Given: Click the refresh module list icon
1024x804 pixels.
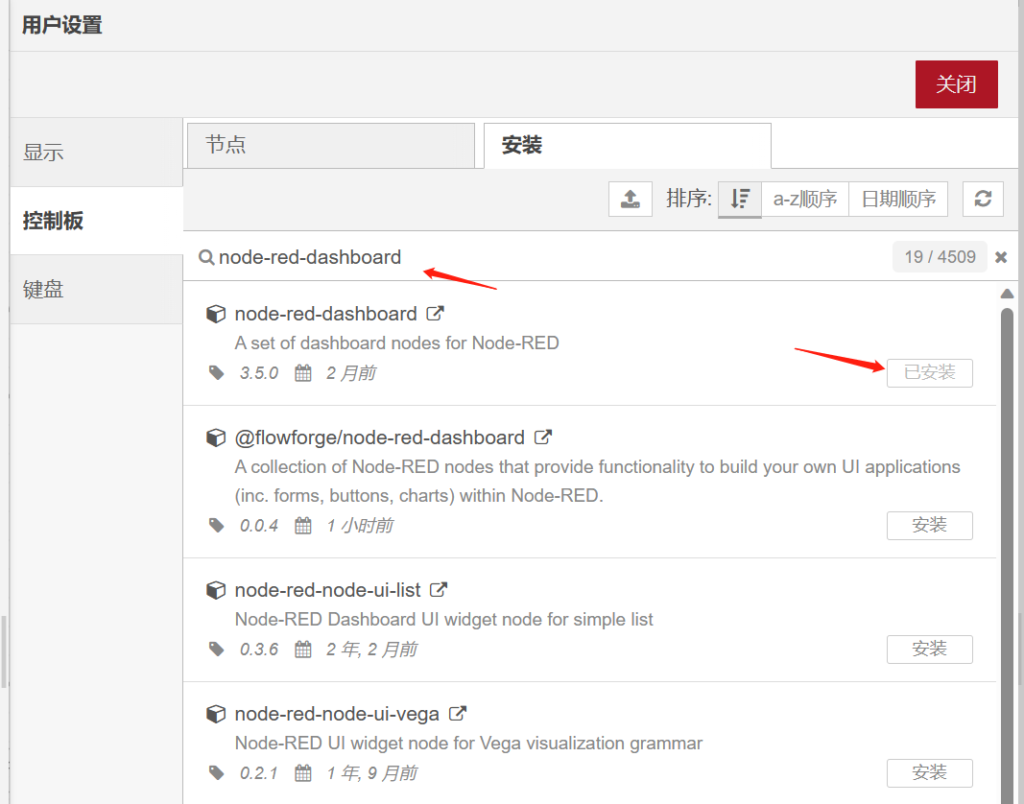Looking at the screenshot, I should 982,199.
